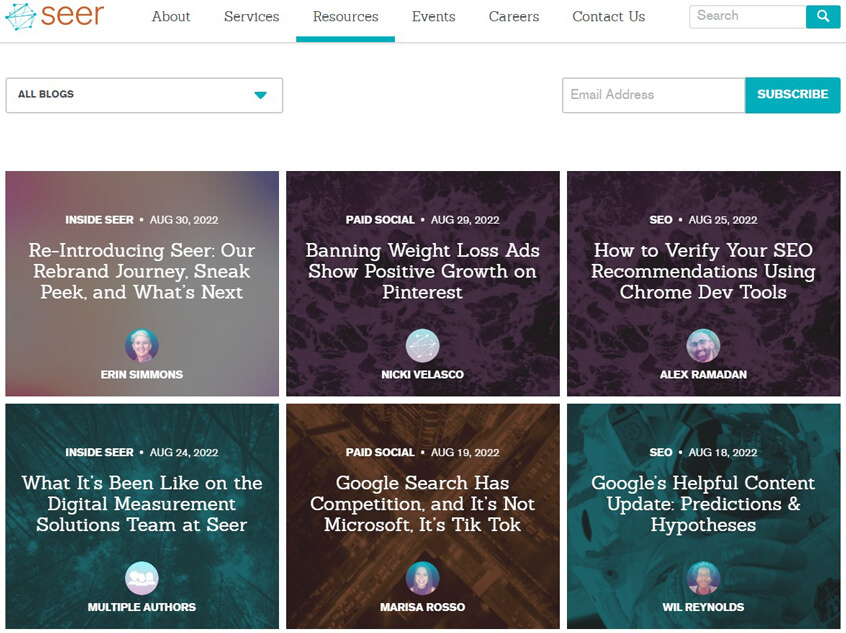Open Digital Measurement Solutions Team article

pos(142,503)
